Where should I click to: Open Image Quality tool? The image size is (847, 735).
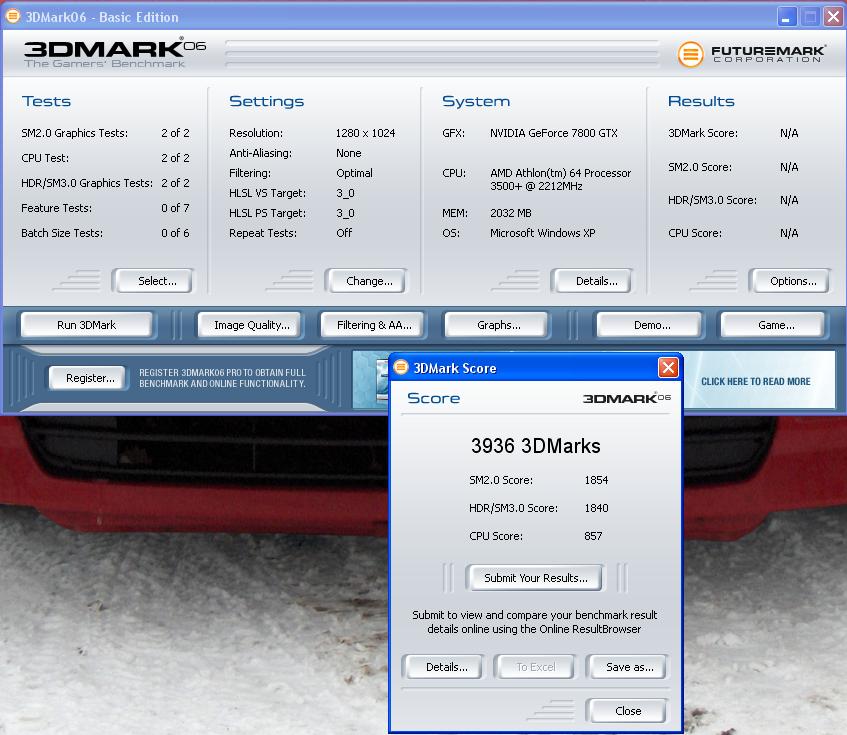point(250,325)
